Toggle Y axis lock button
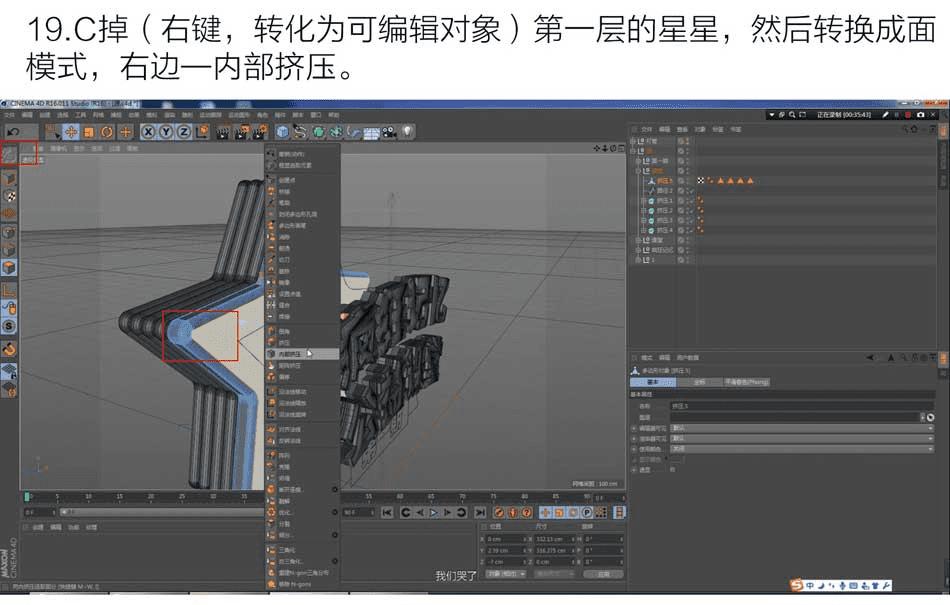The image size is (950, 605). [x=165, y=131]
